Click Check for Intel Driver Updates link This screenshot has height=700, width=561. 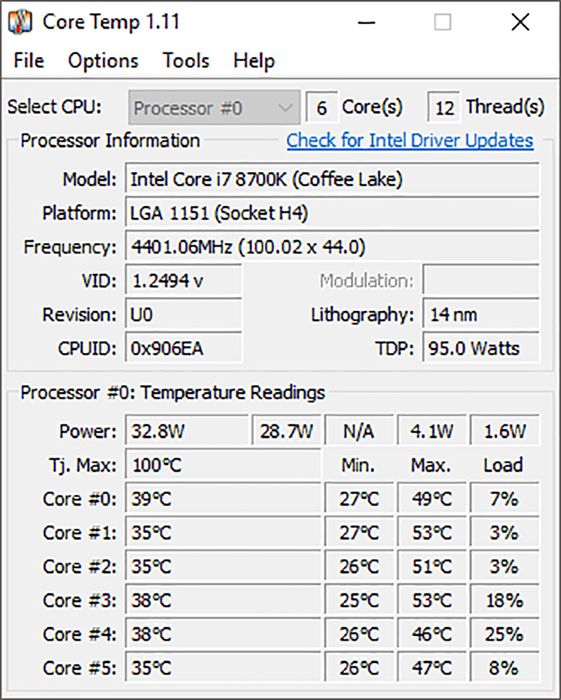click(x=410, y=141)
